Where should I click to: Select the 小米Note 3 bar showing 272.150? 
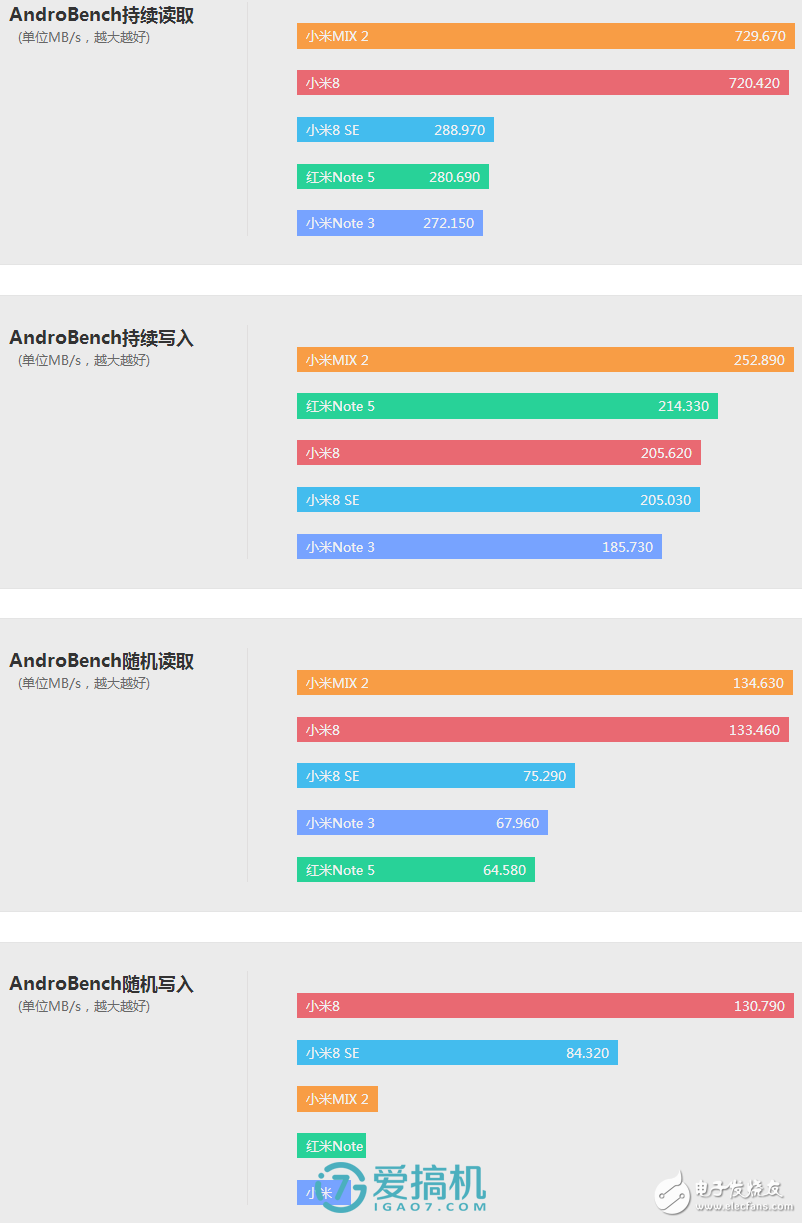click(x=389, y=223)
